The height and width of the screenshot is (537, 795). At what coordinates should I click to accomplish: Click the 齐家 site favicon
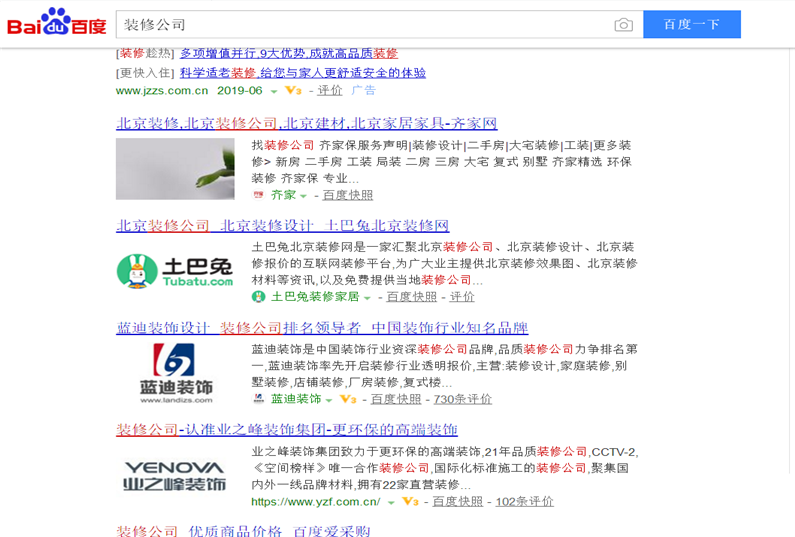click(259, 195)
